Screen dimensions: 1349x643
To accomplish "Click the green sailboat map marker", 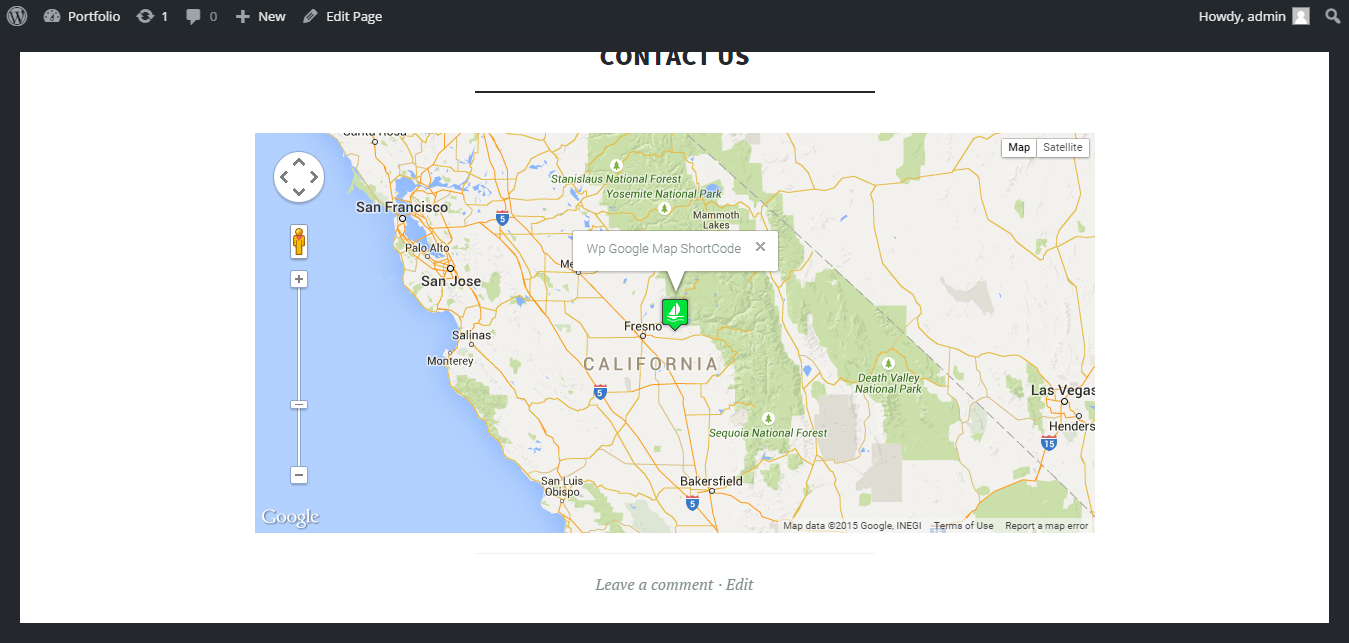I will tap(675, 314).
